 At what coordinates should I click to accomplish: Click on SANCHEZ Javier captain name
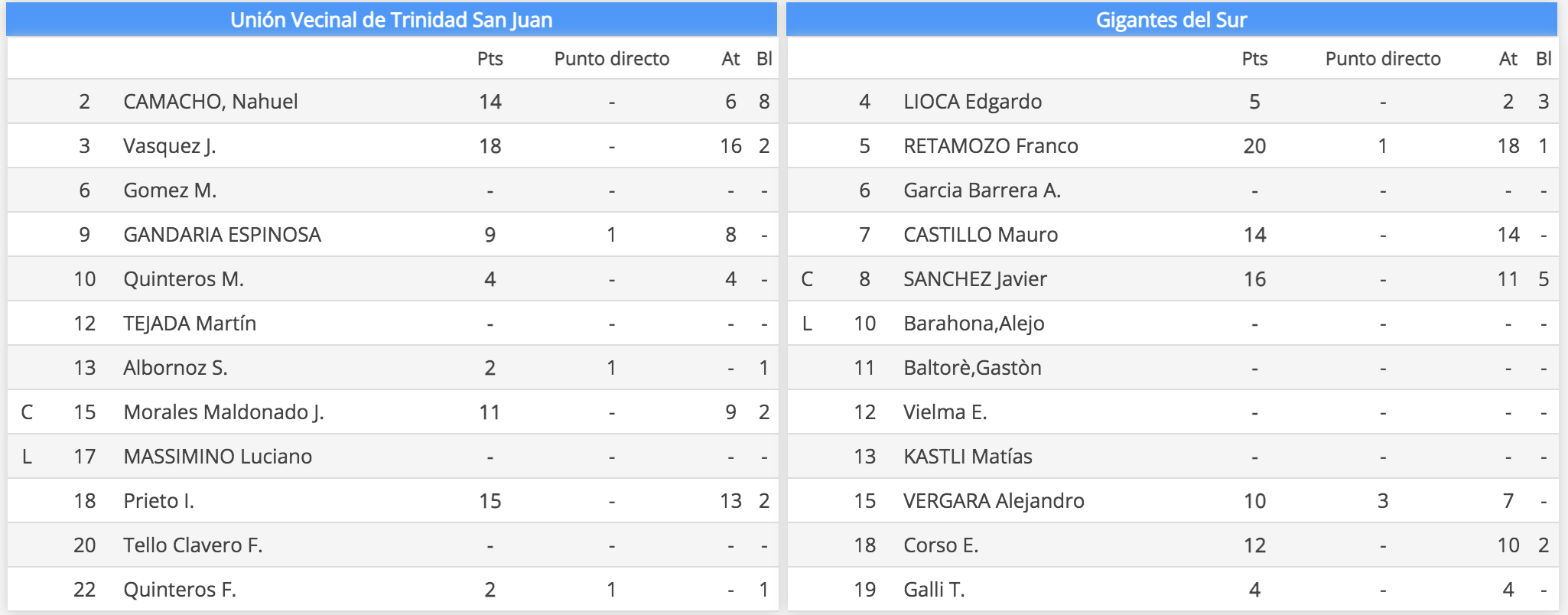975,279
